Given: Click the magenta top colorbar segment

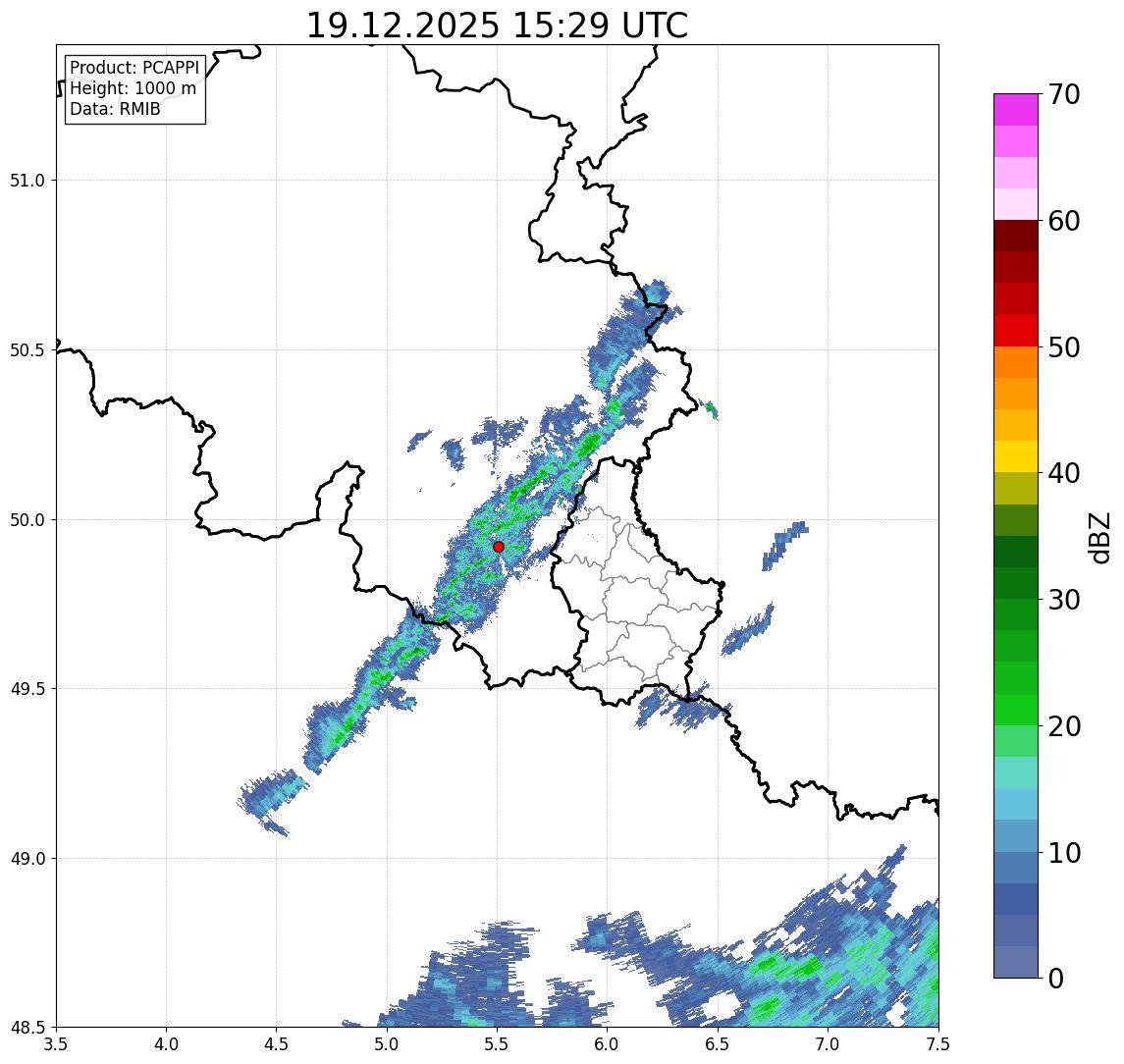Looking at the screenshot, I should (1016, 110).
